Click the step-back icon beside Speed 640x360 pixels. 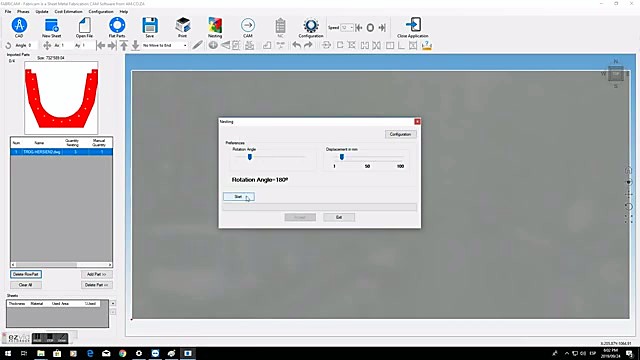coord(359,28)
